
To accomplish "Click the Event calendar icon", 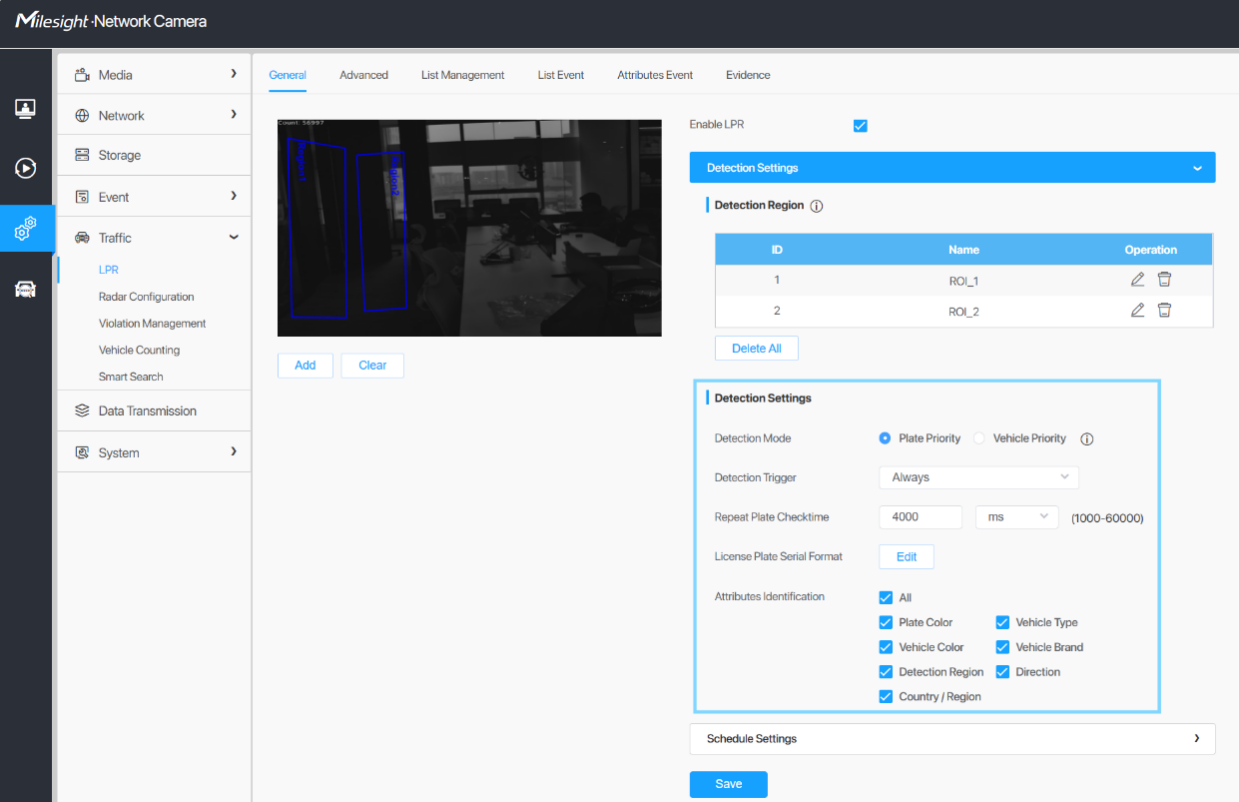I will point(82,197).
